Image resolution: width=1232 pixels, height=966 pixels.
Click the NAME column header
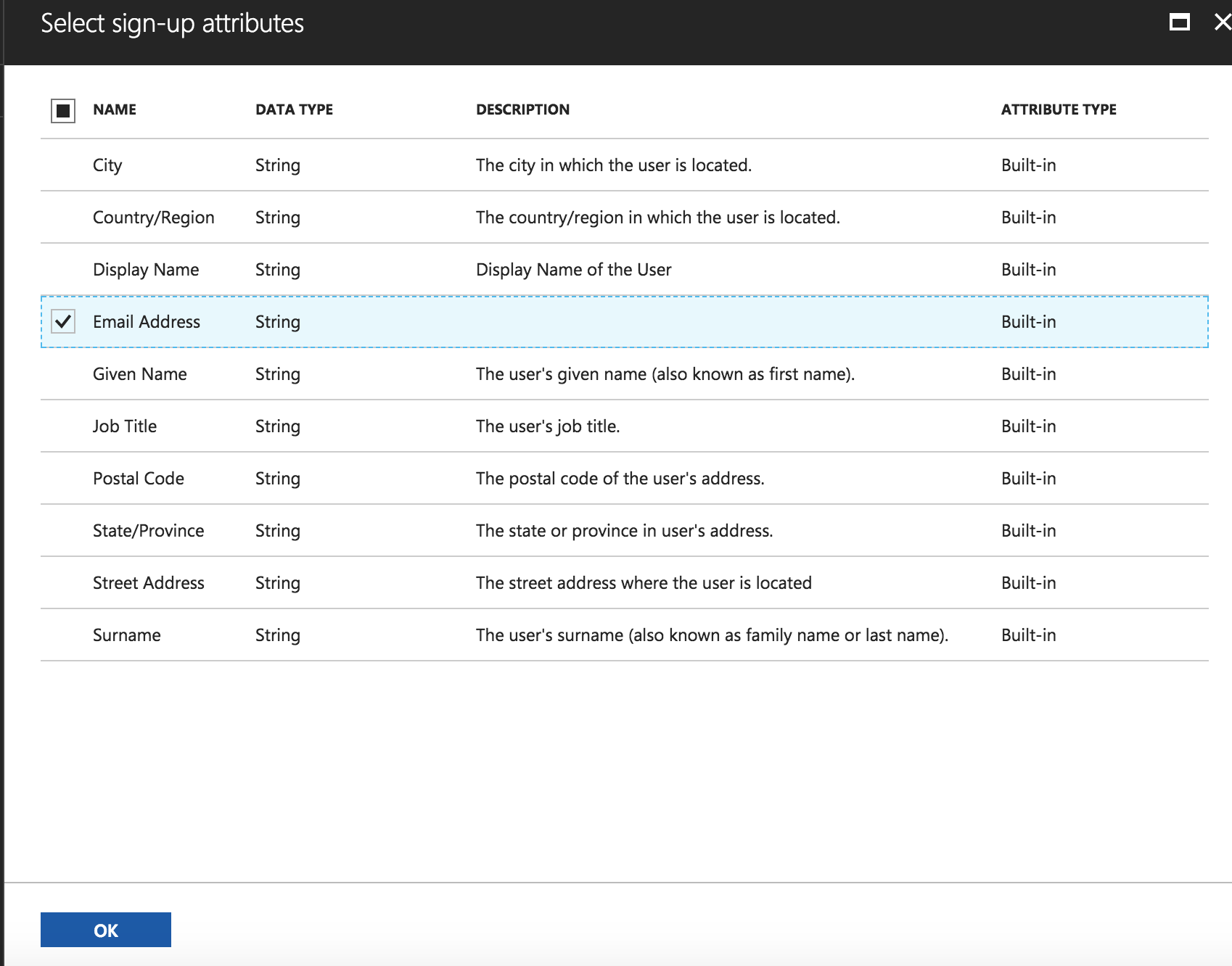pyautogui.click(x=115, y=110)
